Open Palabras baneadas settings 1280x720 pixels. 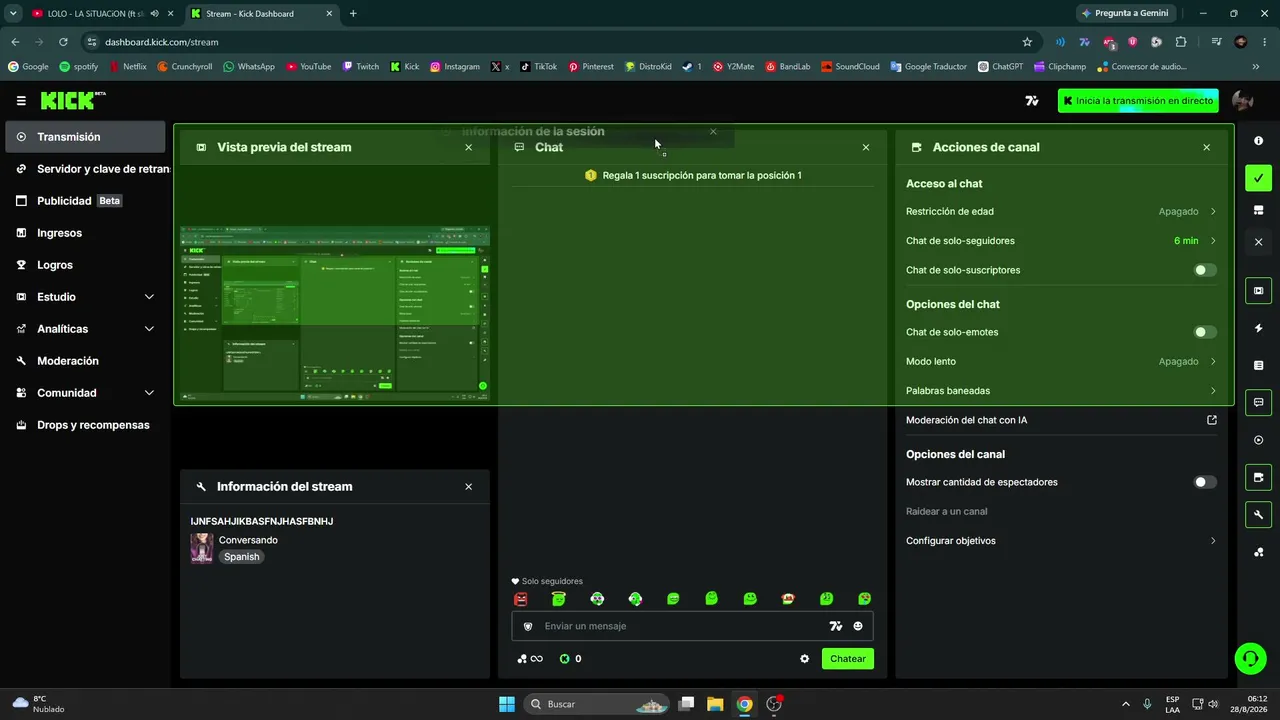pos(1061,391)
